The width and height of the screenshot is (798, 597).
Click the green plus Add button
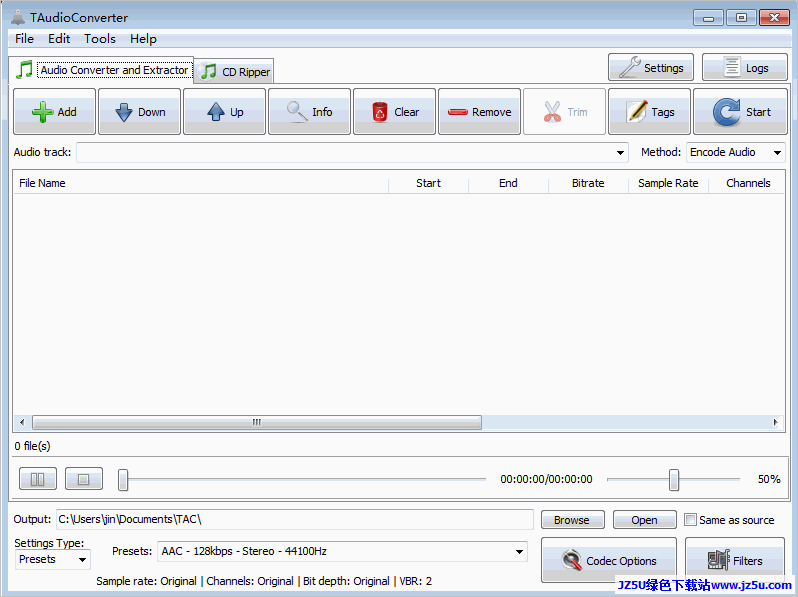pos(54,112)
